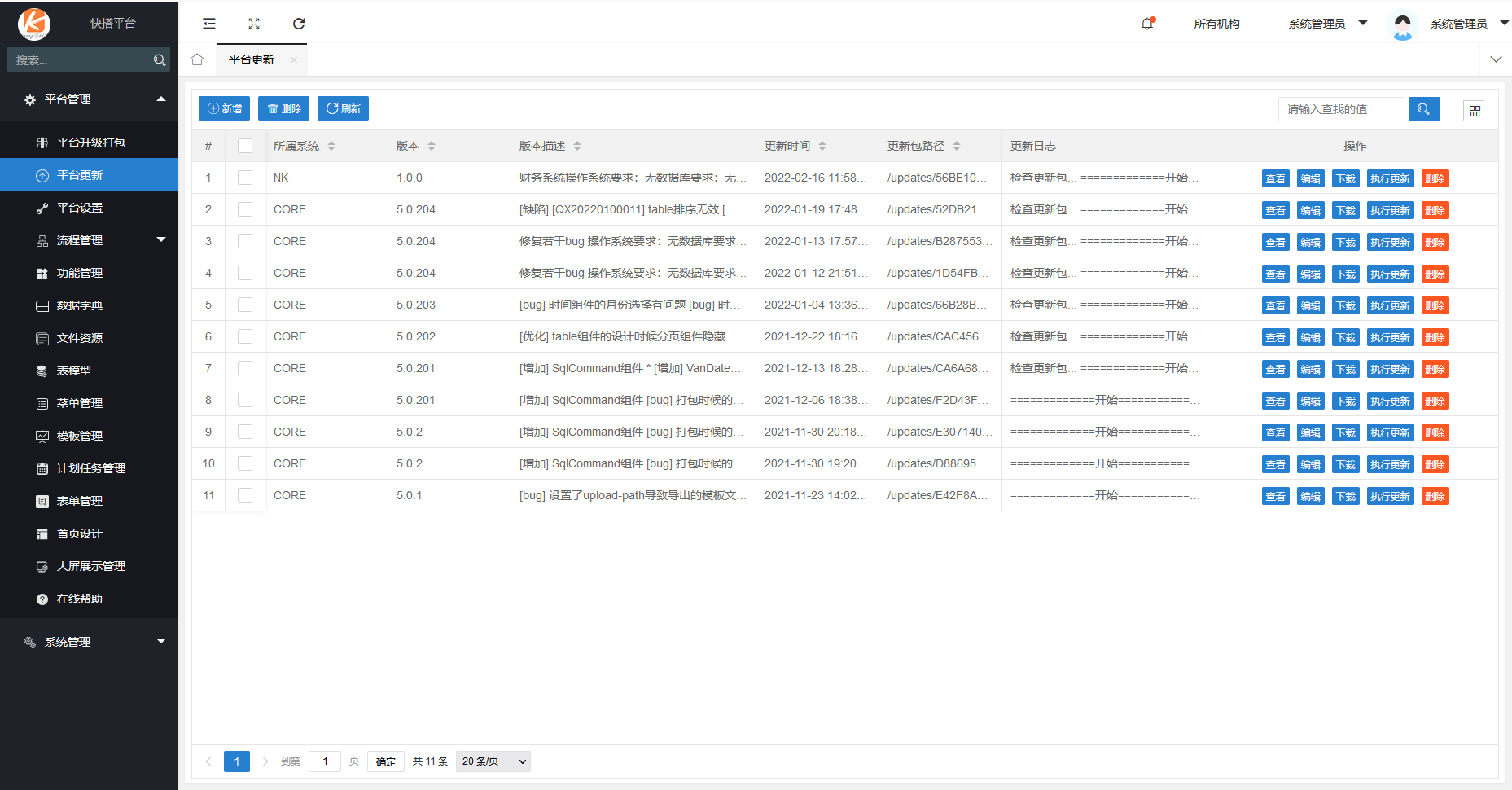Click 执行更新 for the NK row
Viewport: 1512px width, 790px height.
pos(1389,179)
